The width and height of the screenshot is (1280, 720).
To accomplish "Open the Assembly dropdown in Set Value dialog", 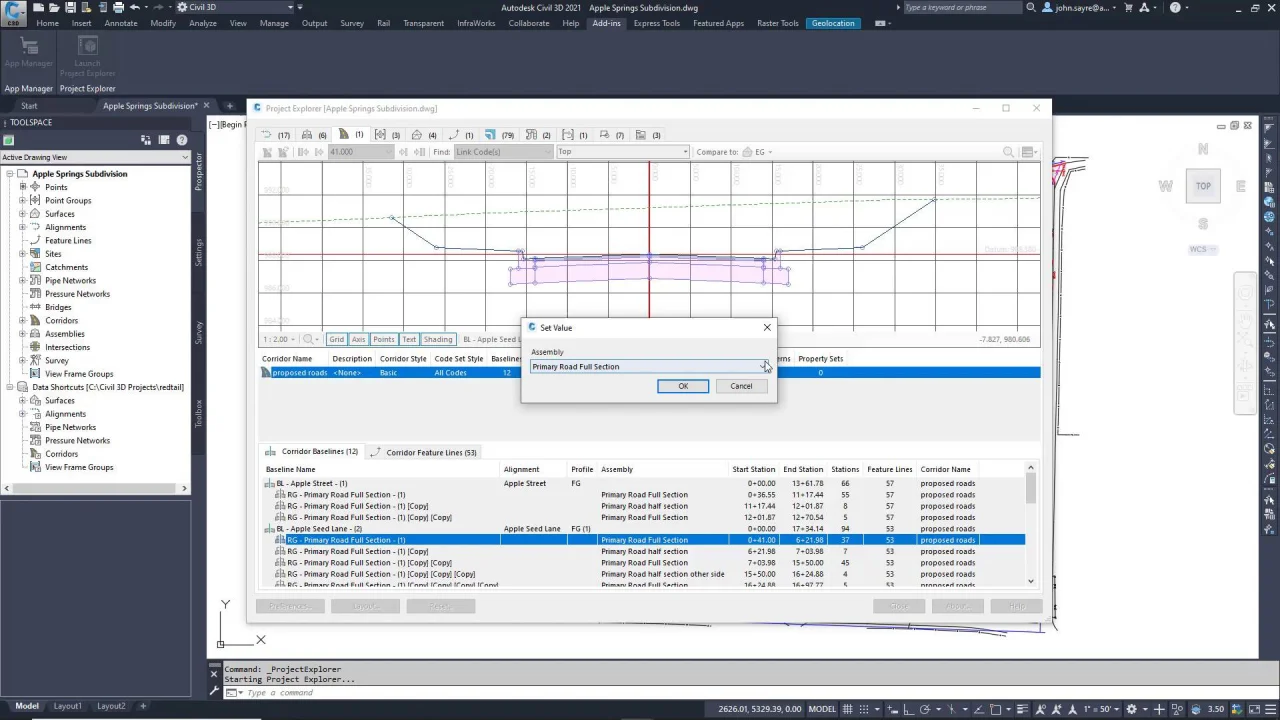I will coord(765,366).
